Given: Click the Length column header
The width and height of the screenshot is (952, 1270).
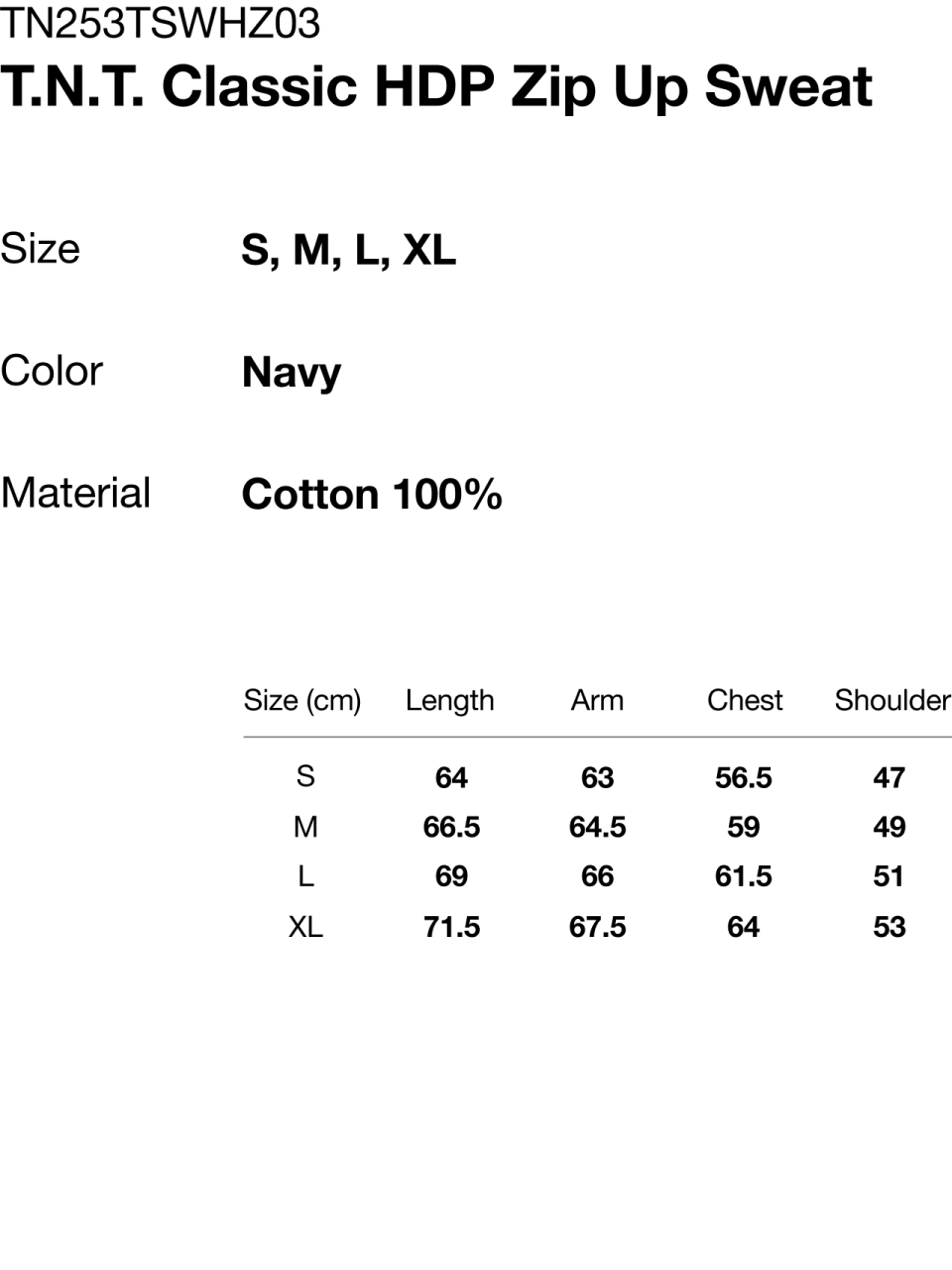Looking at the screenshot, I should click(449, 700).
